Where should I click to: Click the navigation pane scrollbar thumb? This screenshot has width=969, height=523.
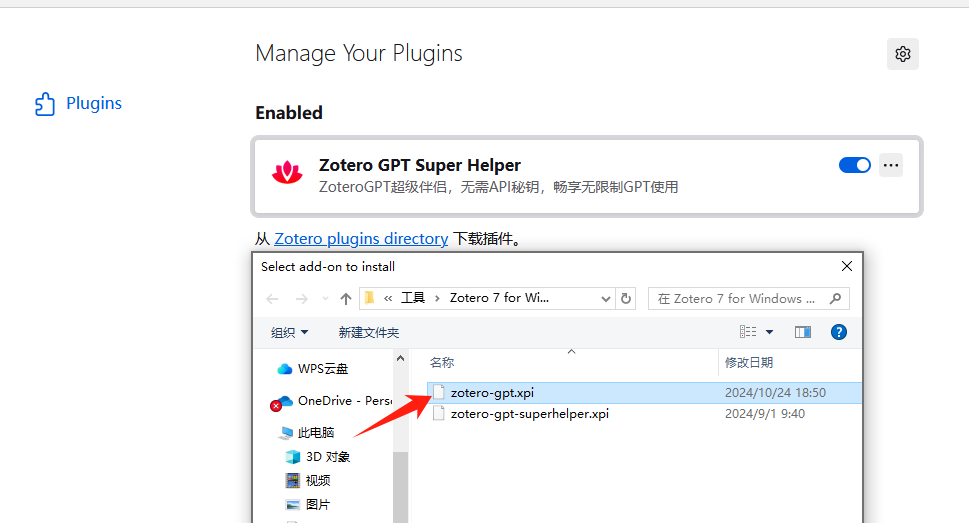400,487
